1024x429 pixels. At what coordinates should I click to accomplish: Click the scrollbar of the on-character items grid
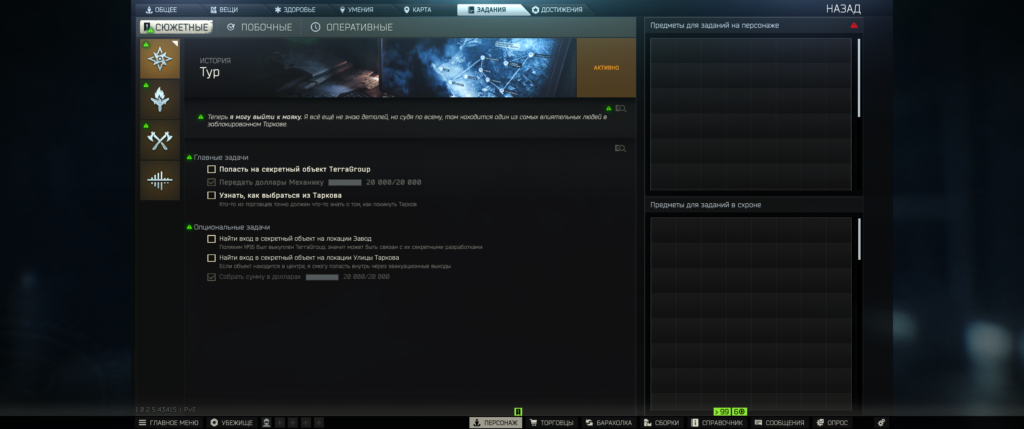[858, 80]
